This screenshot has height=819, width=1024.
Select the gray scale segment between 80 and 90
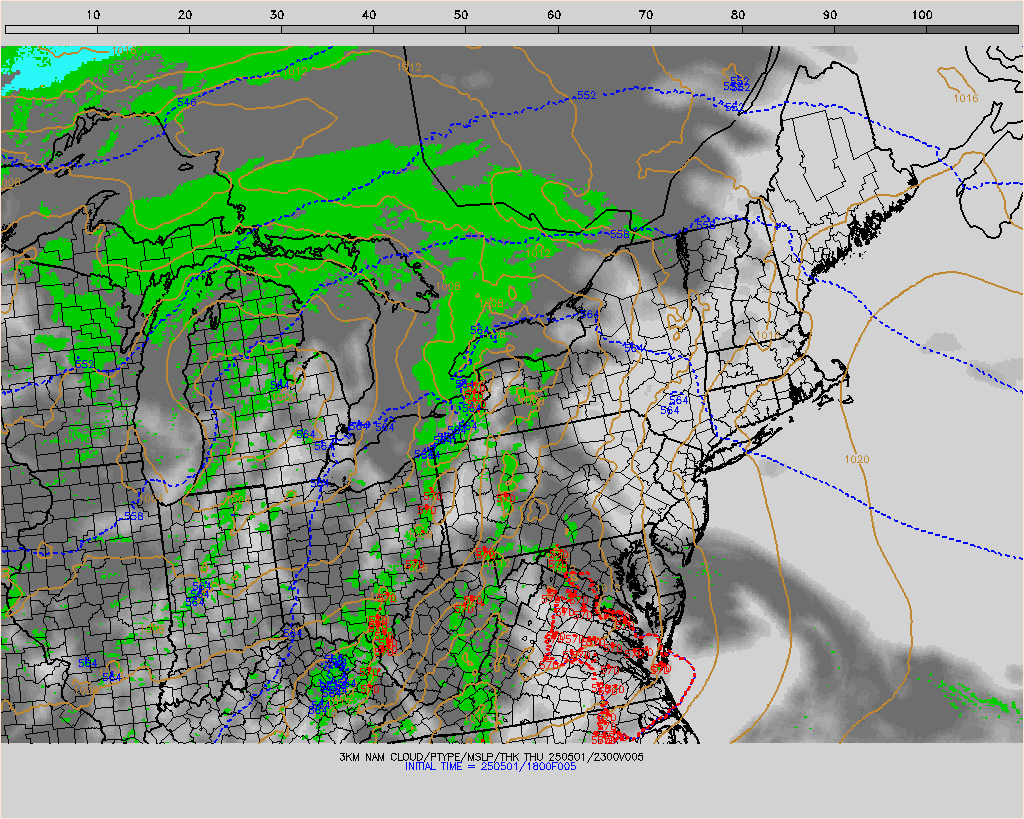(x=788, y=29)
